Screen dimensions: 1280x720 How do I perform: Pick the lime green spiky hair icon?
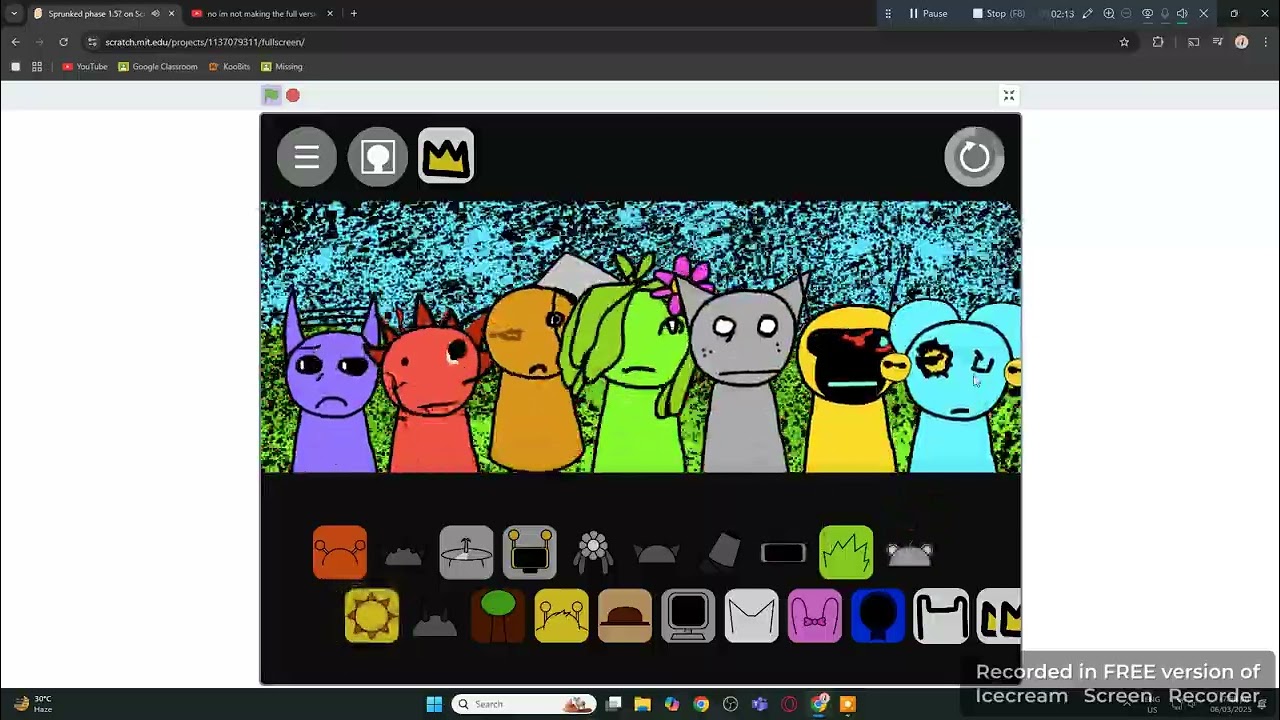pos(846,552)
